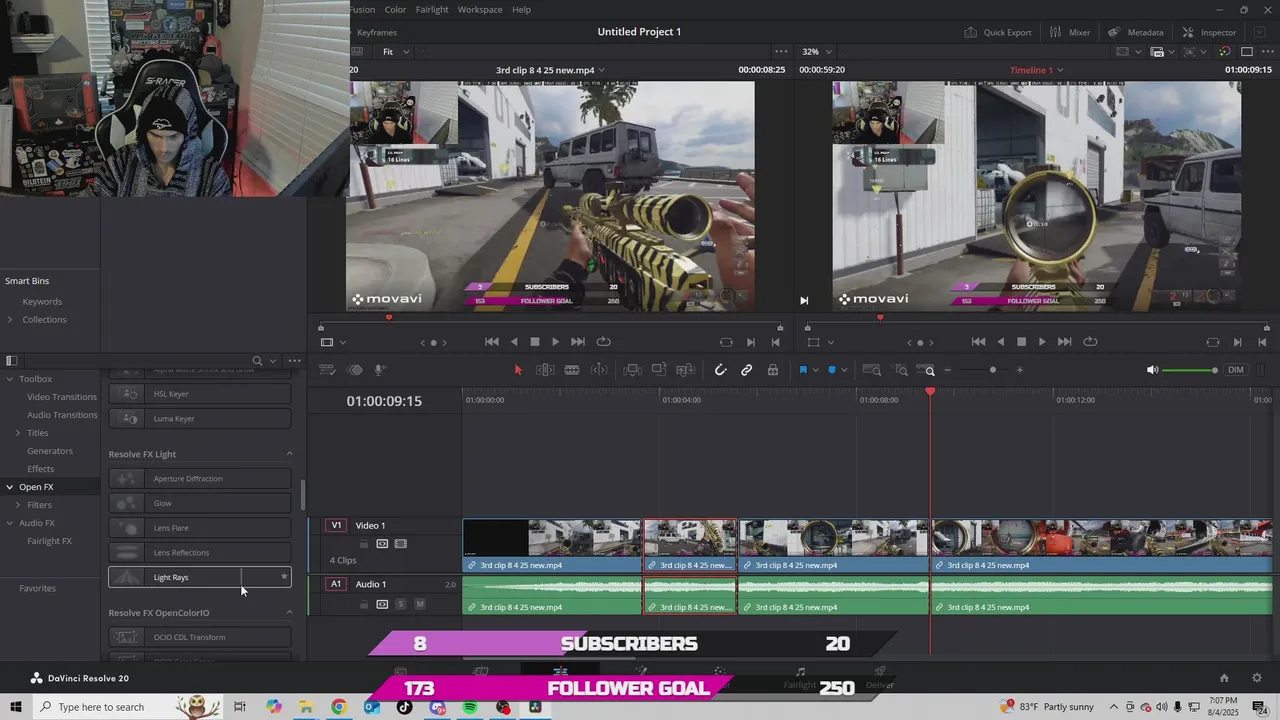
Task: Open the Mixer panel
Action: tap(1070, 32)
